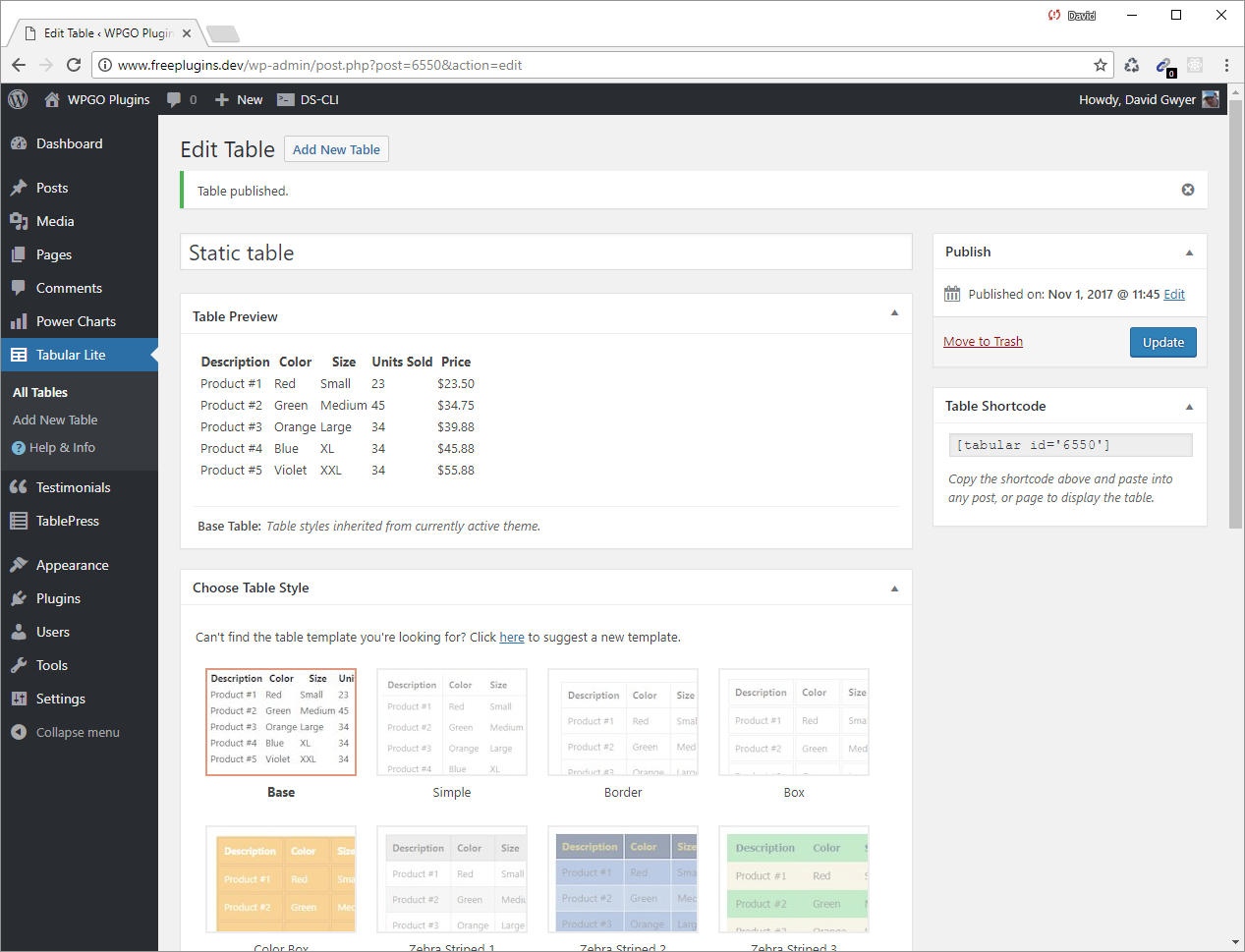Click the Pages icon in sidebar
The width and height of the screenshot is (1245, 952).
pos(19,254)
